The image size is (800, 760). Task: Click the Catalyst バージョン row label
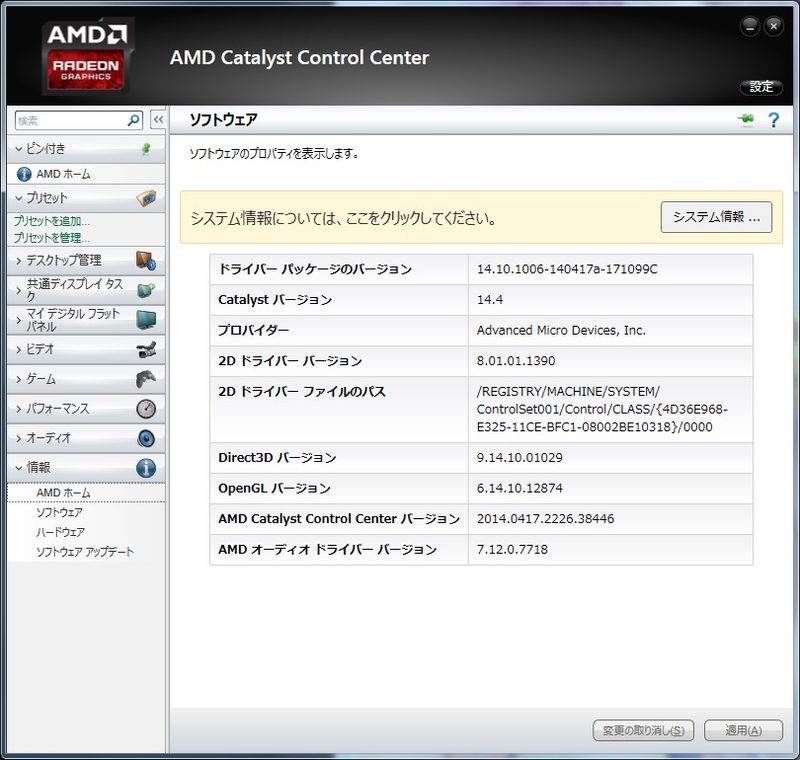click(x=275, y=300)
